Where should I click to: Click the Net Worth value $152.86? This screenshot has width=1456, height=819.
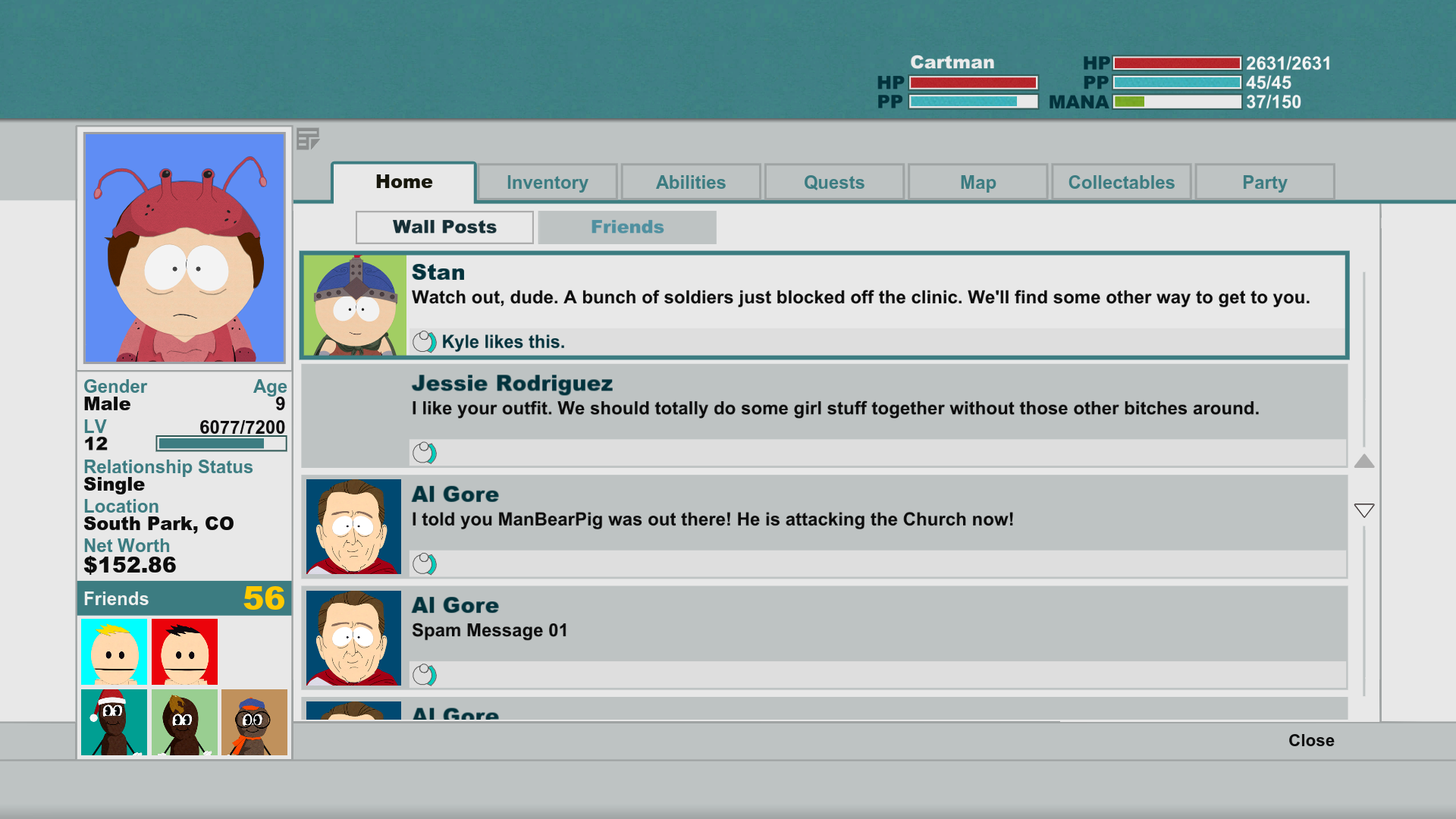click(x=130, y=565)
